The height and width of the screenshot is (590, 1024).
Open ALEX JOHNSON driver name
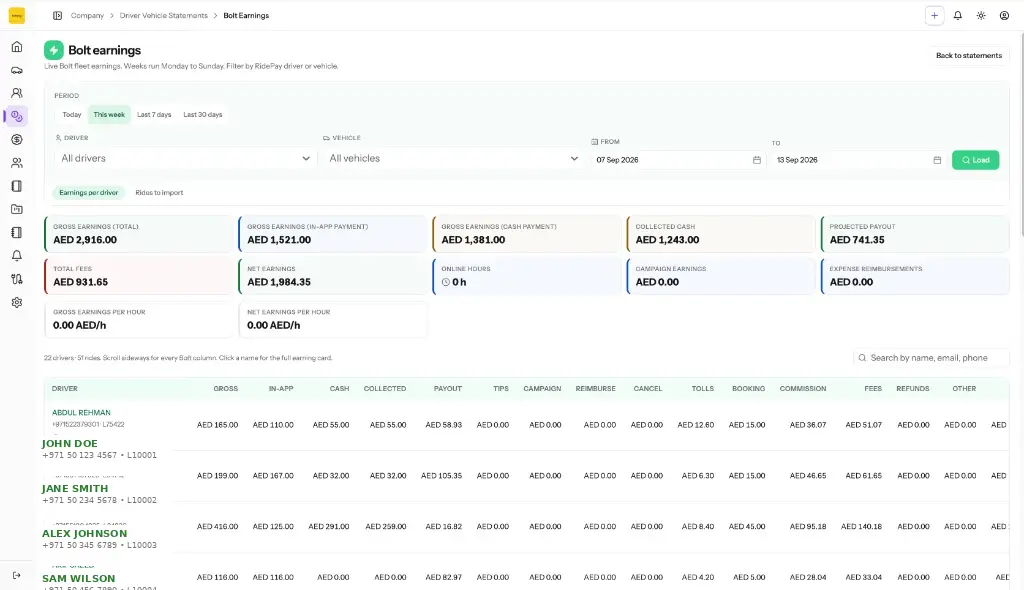click(84, 534)
